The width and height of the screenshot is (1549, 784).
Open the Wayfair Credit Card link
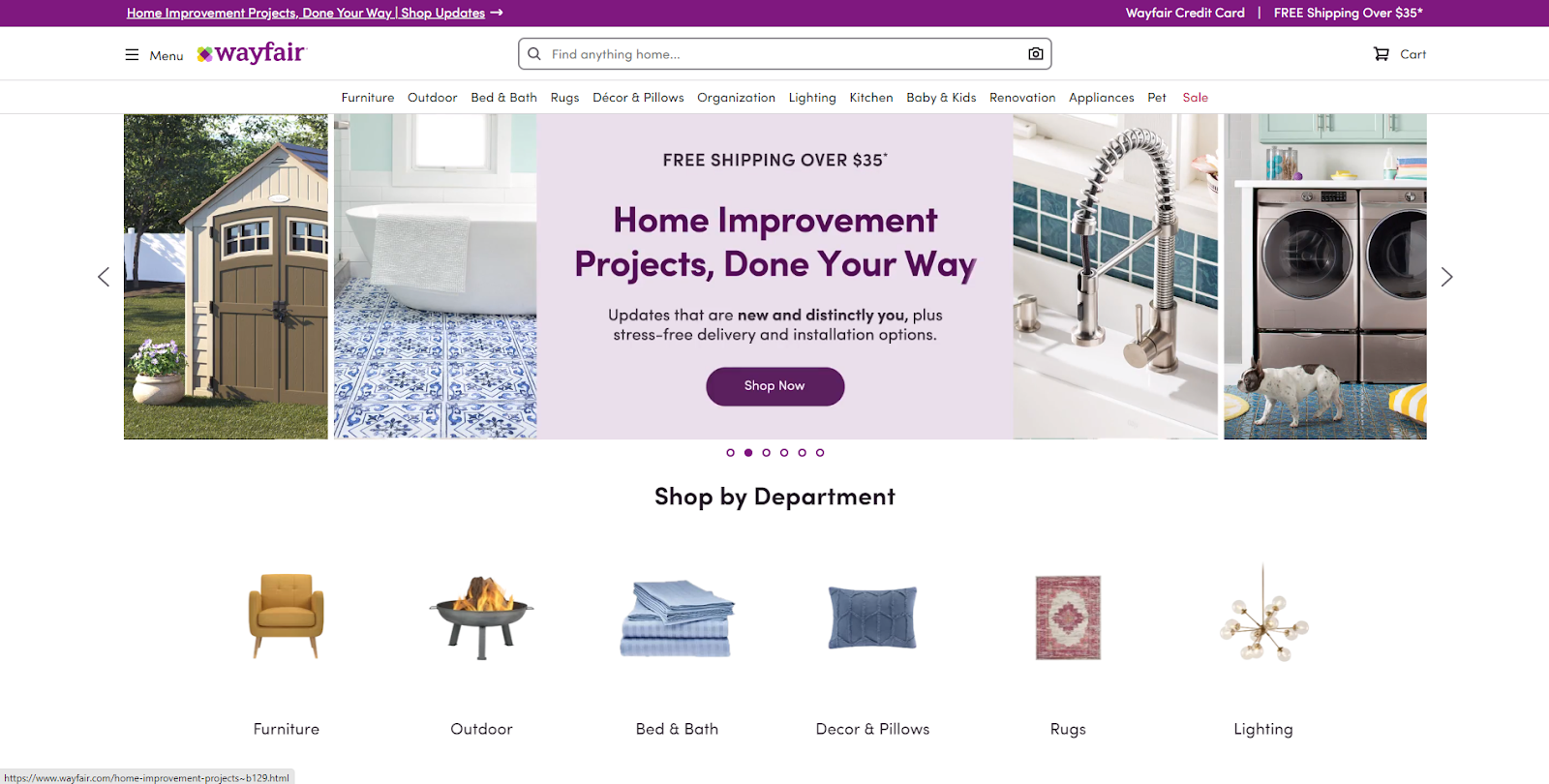pyautogui.click(x=1185, y=13)
